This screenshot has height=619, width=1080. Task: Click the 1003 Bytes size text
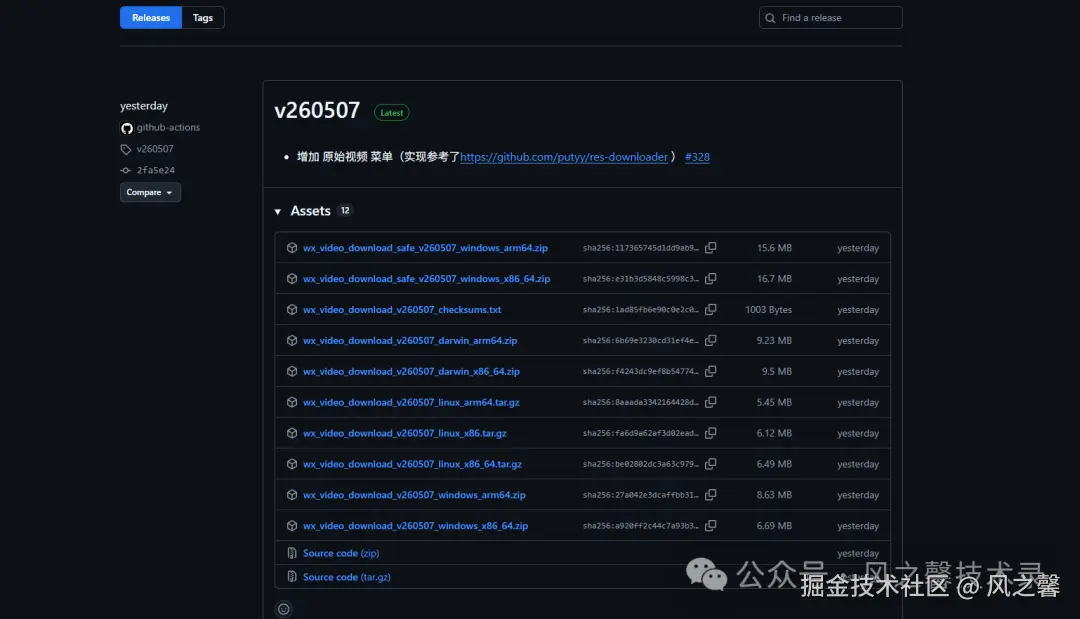(x=768, y=310)
